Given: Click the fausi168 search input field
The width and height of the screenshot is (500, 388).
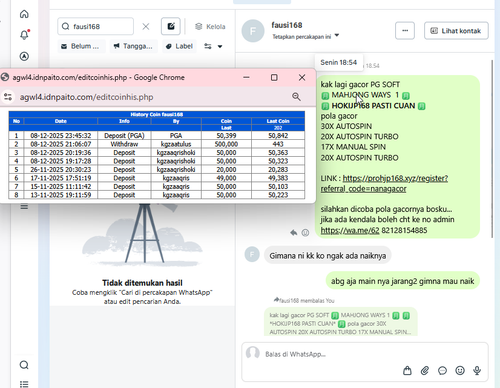Looking at the screenshot, I should 95,26.
